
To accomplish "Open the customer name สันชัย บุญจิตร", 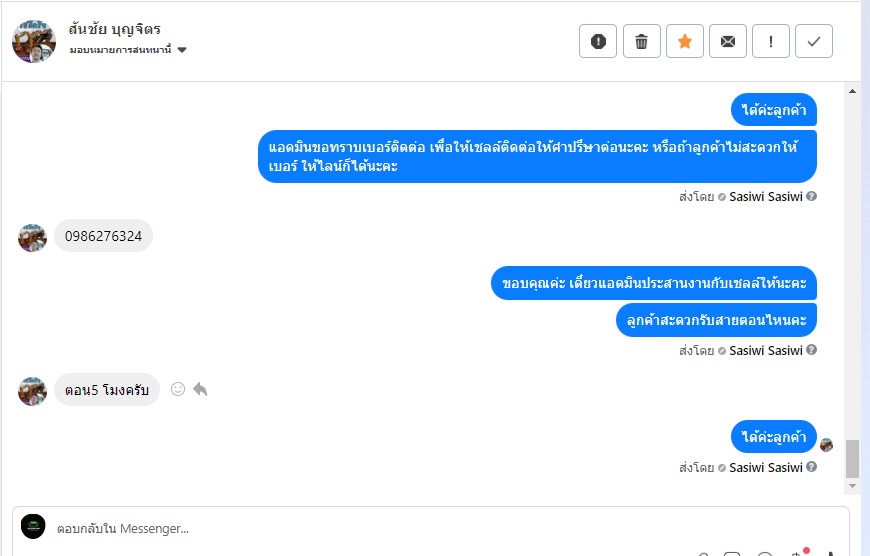I will 115,28.
